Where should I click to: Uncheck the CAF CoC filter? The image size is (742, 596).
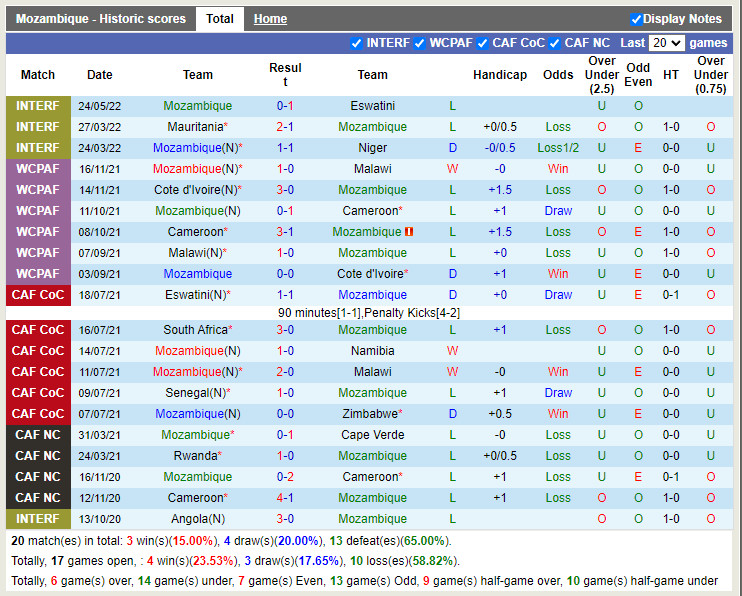pyautogui.click(x=483, y=43)
